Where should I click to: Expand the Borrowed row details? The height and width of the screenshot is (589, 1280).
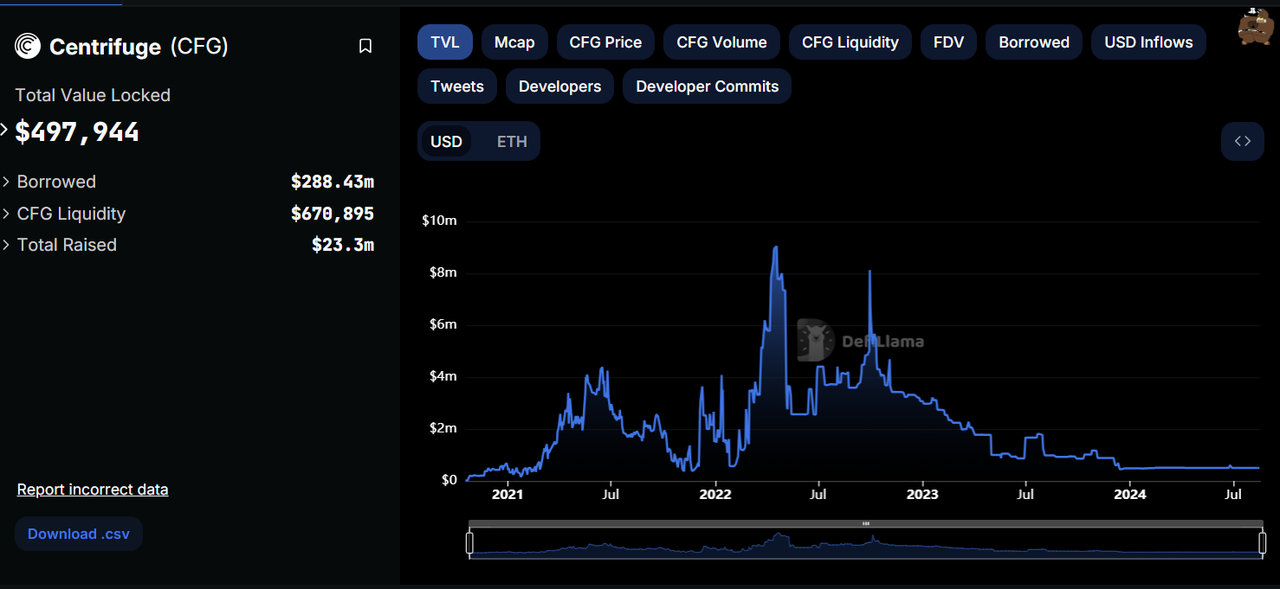click(7, 182)
